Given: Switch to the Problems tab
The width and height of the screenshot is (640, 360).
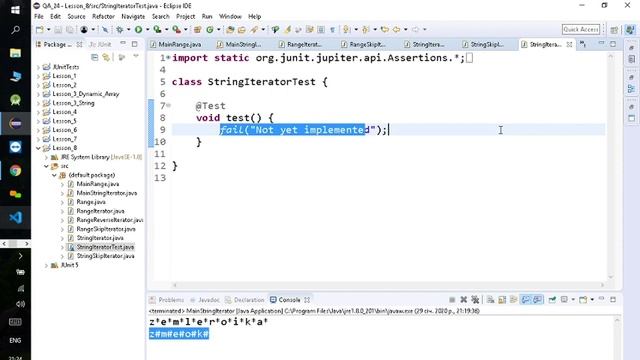Looking at the screenshot, I should pyautogui.click(x=167, y=300).
